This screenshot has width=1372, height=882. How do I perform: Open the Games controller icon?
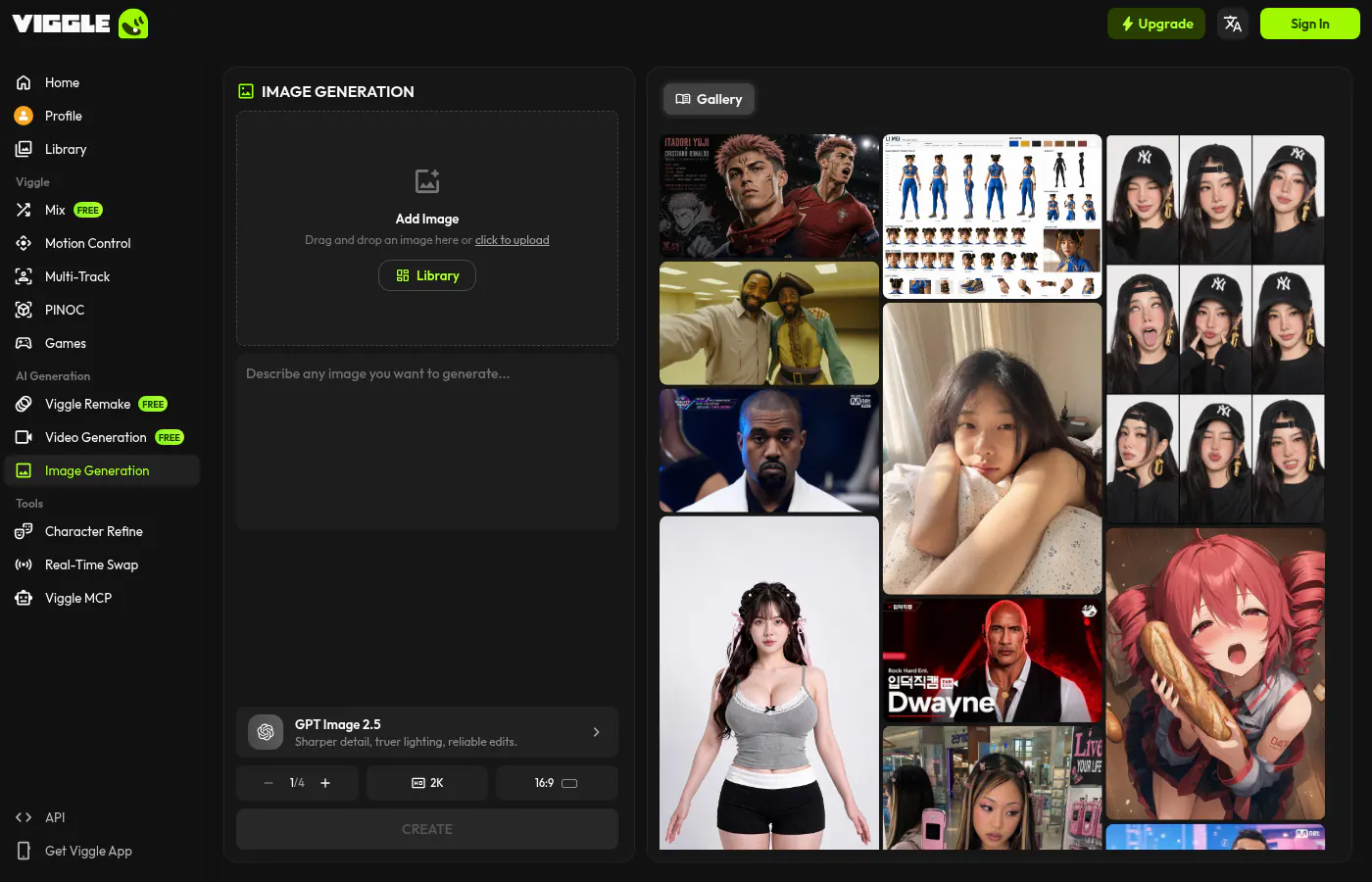[24, 343]
